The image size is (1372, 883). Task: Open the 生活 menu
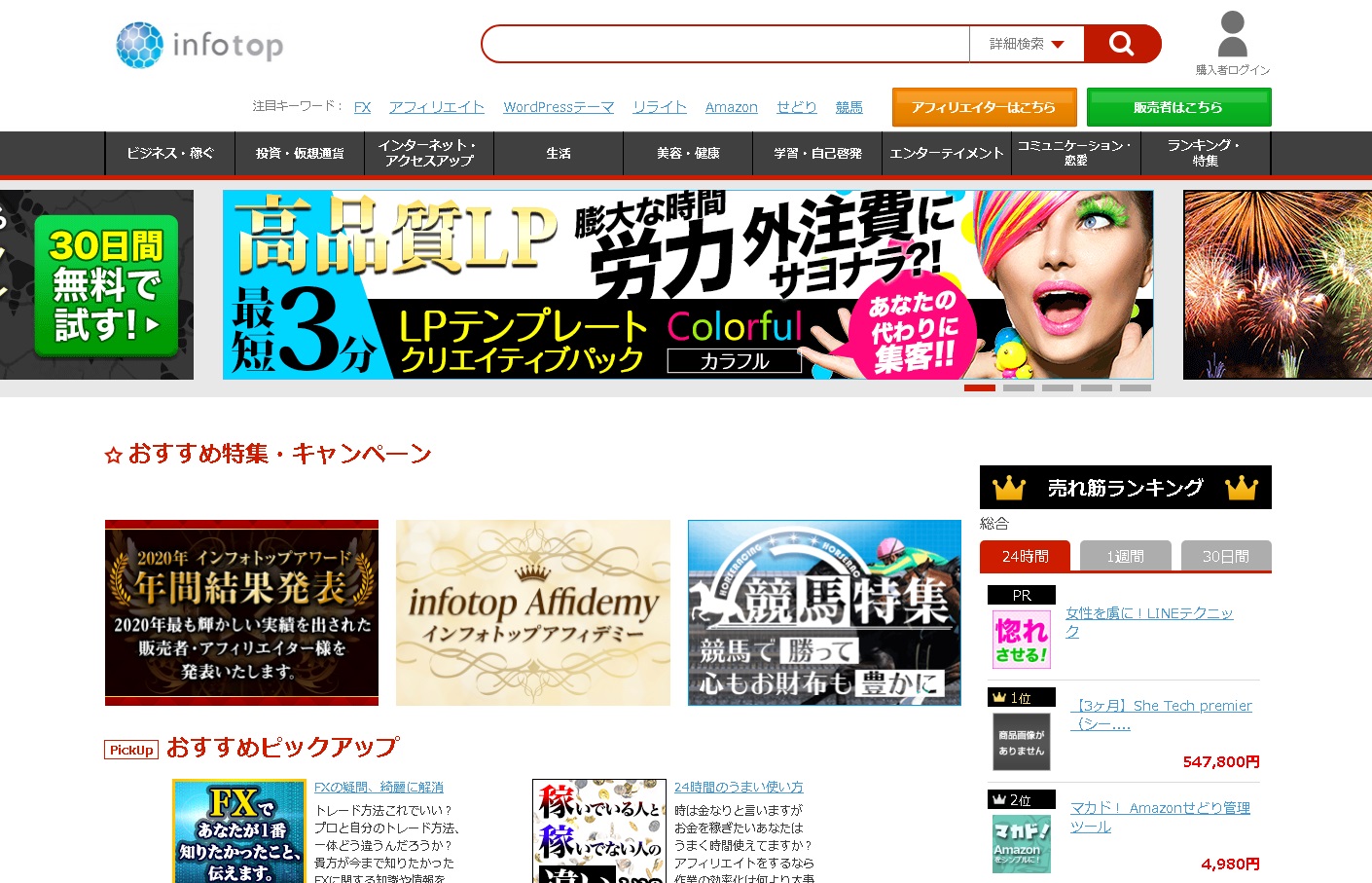559,153
